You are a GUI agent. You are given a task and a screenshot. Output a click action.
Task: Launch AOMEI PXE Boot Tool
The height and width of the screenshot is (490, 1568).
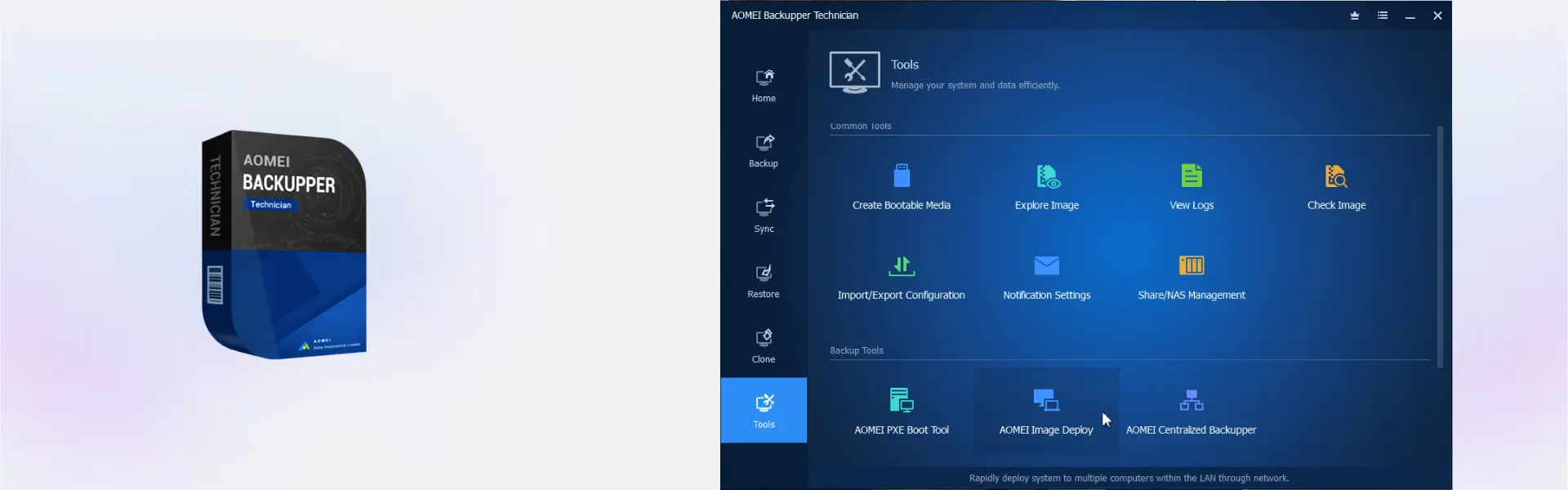[x=902, y=412]
